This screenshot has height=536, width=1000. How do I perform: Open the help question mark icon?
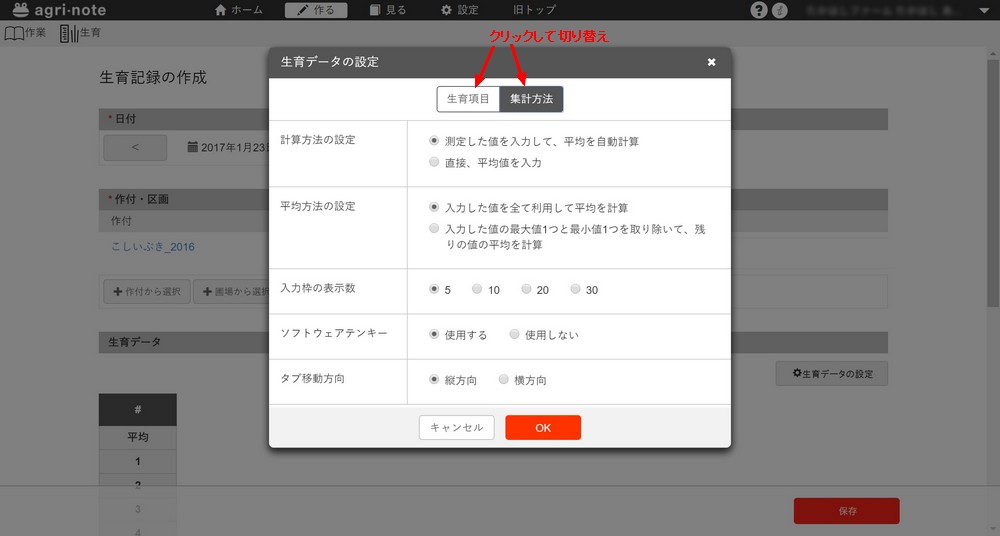(x=759, y=11)
